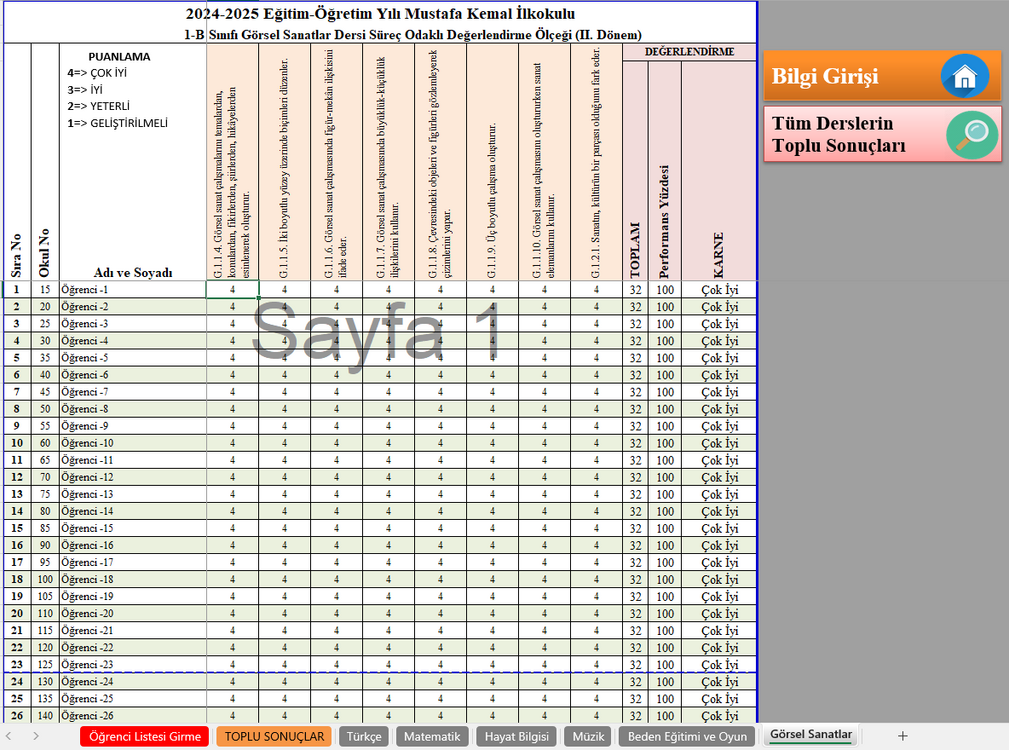The width and height of the screenshot is (1009, 750).
Task: Click next sheet navigation arrow
Action: pyautogui.click(x=35, y=736)
